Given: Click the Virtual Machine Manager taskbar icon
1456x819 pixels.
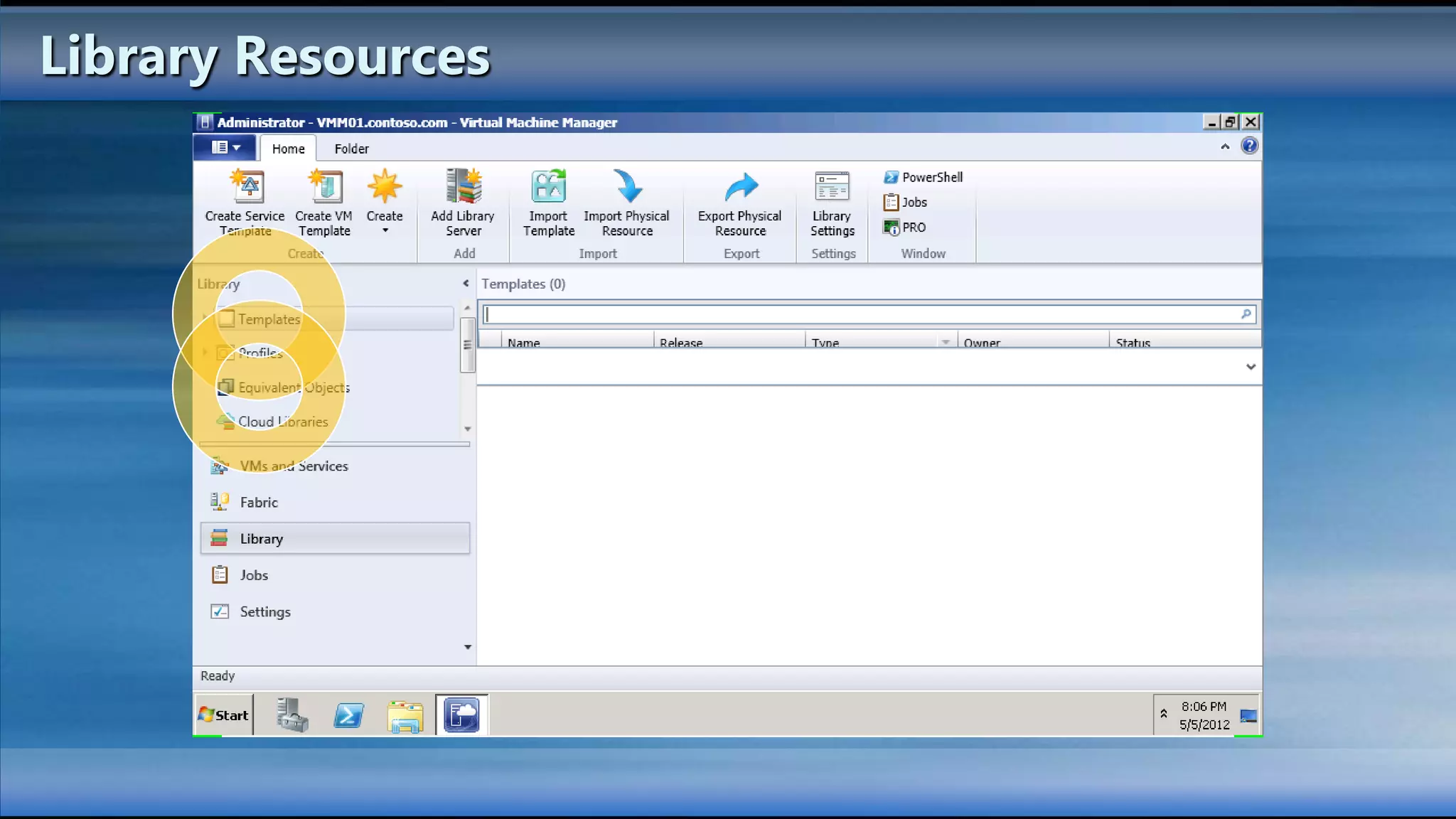Looking at the screenshot, I should [461, 714].
